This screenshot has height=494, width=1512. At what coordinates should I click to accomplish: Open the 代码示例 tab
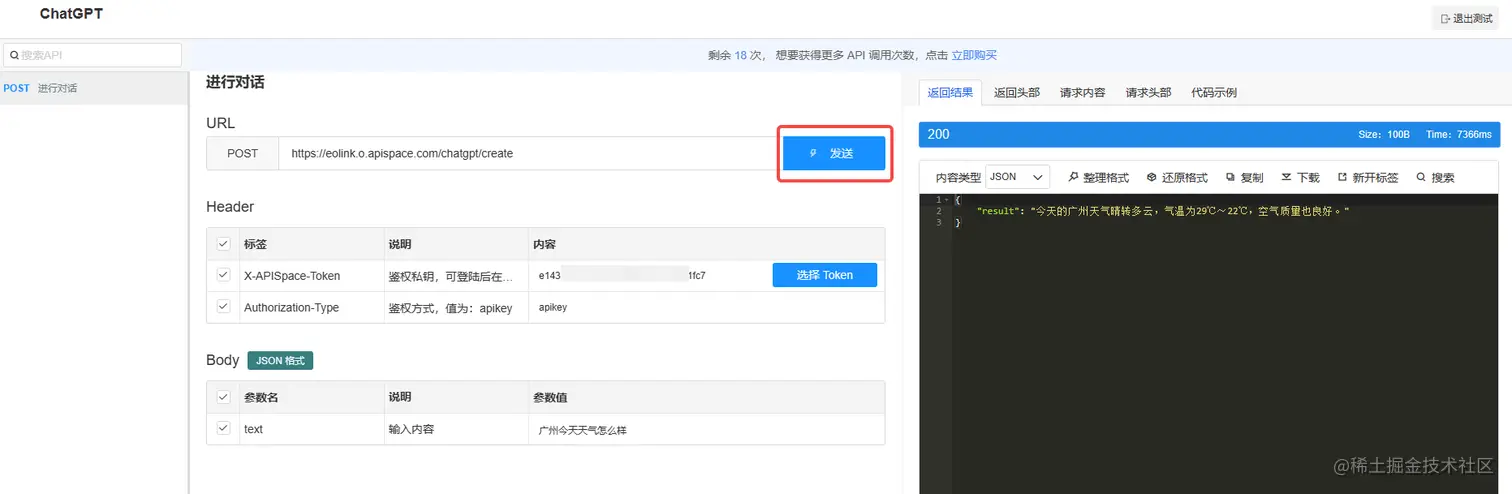(x=1214, y=92)
